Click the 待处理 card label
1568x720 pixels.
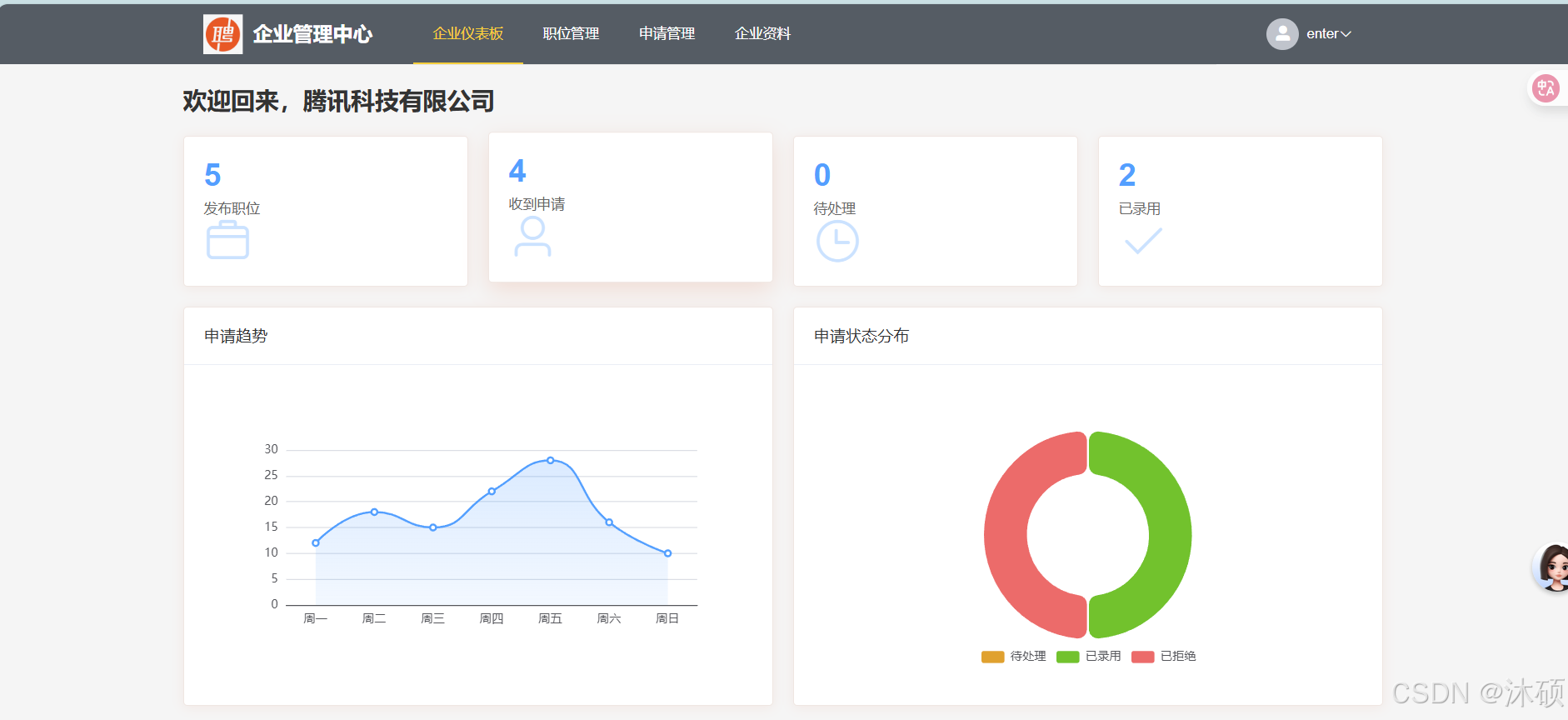(835, 208)
